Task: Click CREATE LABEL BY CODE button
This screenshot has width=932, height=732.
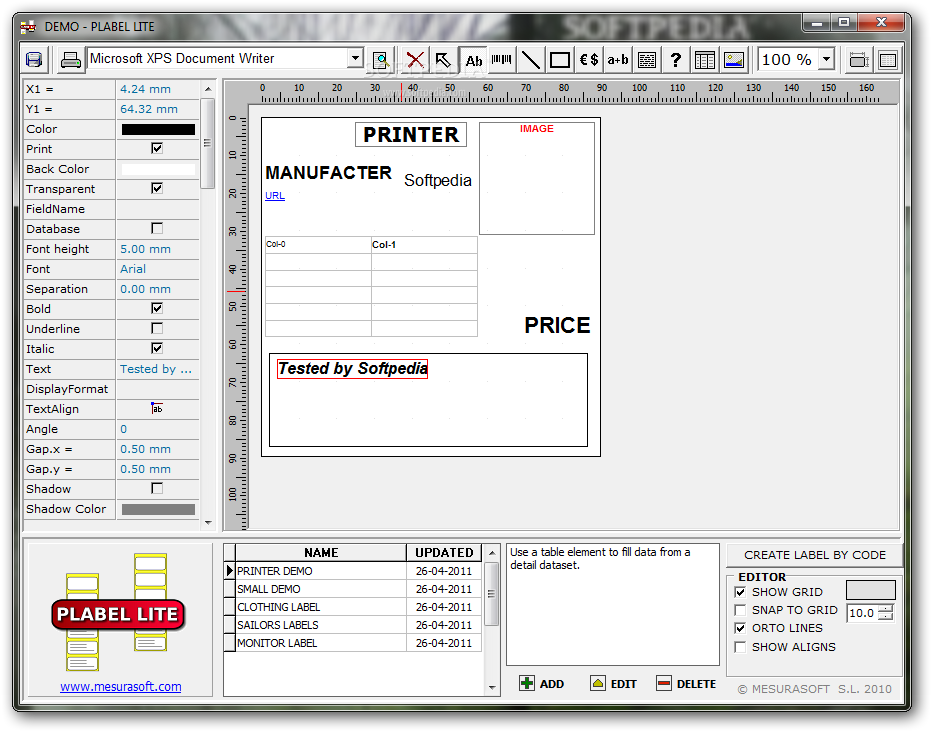Action: tap(814, 555)
